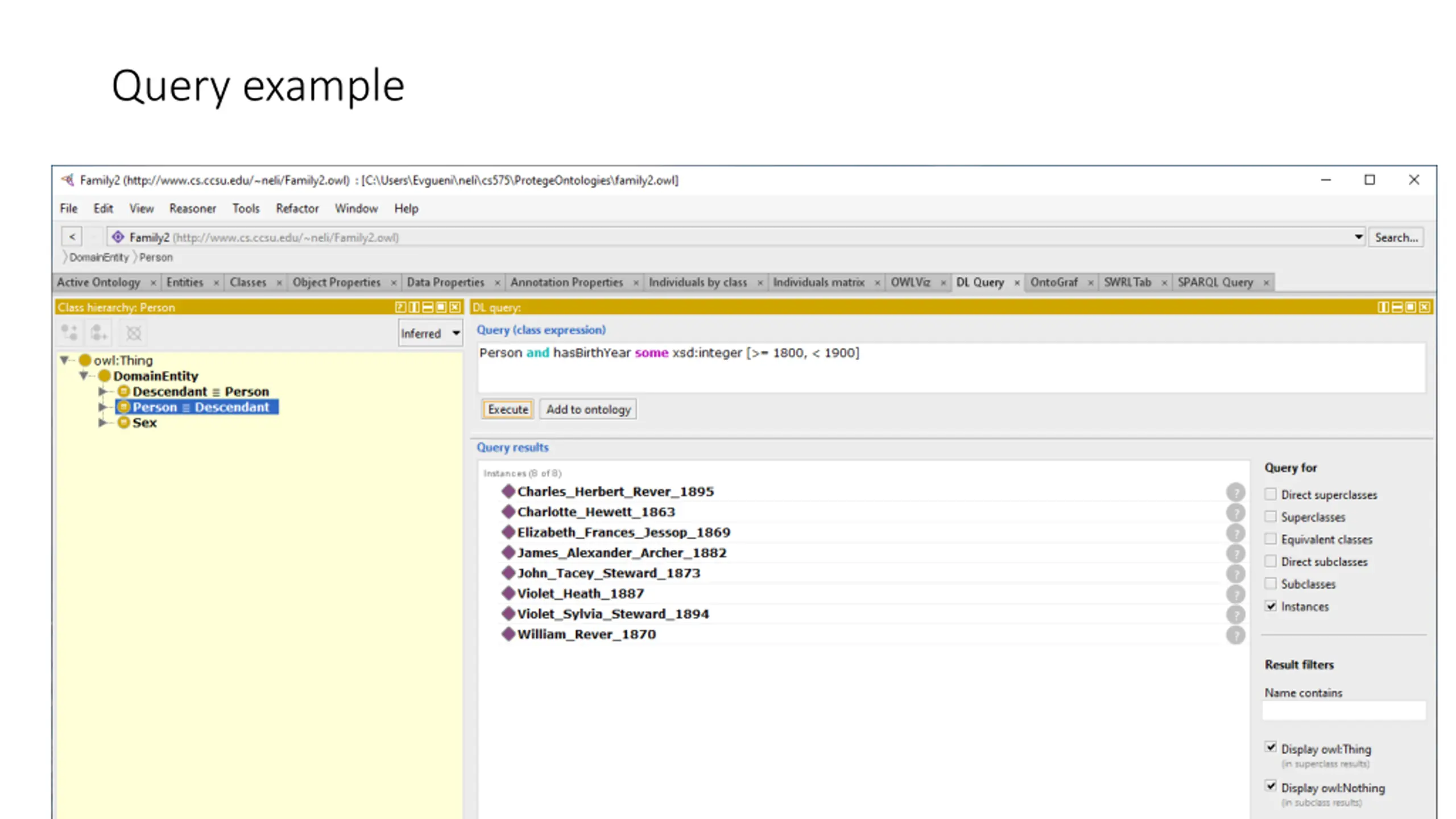Close the DL Query tab

coord(1017,283)
